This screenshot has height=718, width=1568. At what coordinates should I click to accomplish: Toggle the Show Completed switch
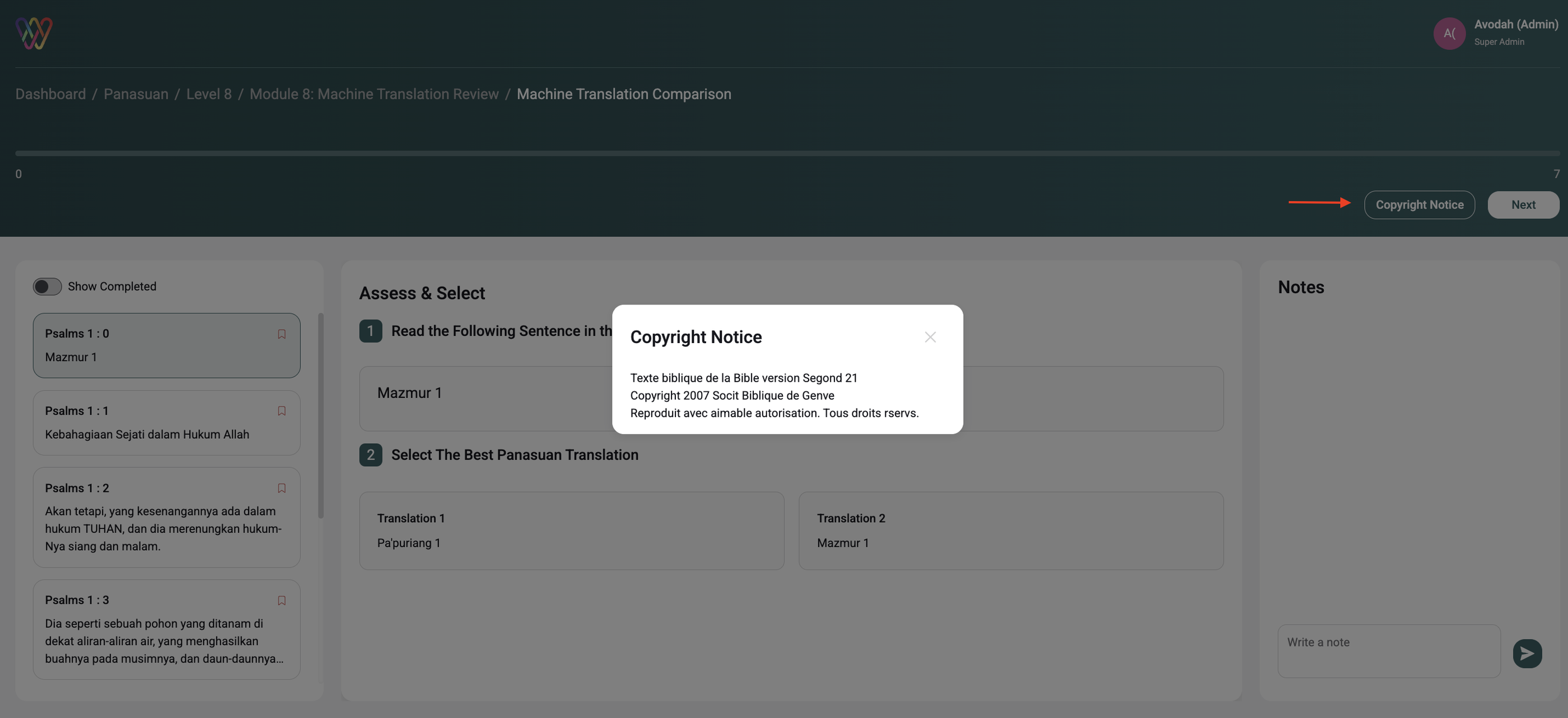pos(48,287)
